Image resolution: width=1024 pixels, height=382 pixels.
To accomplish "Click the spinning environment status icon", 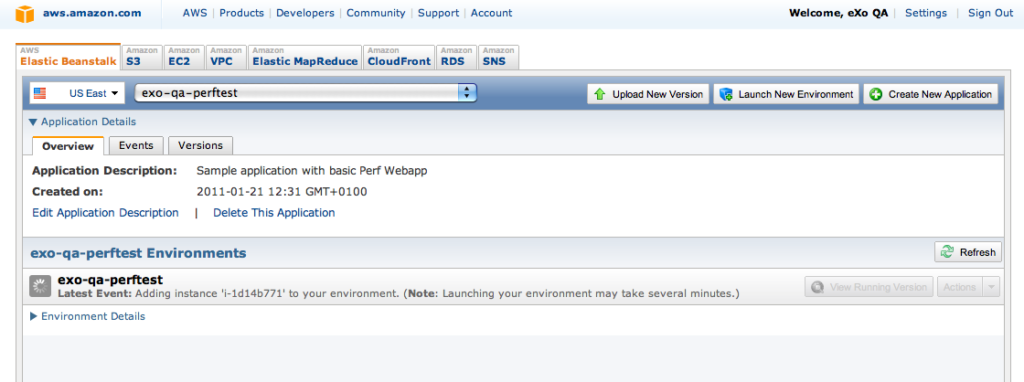I will click(41, 285).
